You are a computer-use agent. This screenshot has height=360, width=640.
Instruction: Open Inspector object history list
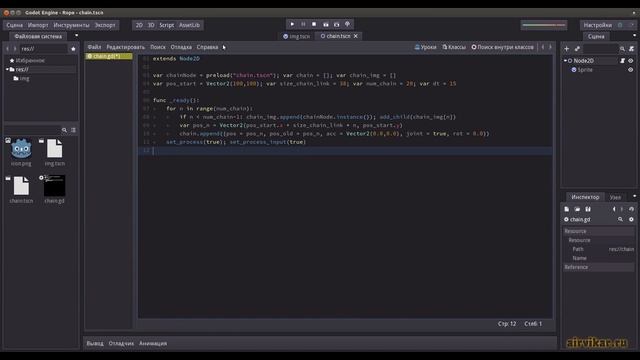[631, 209]
